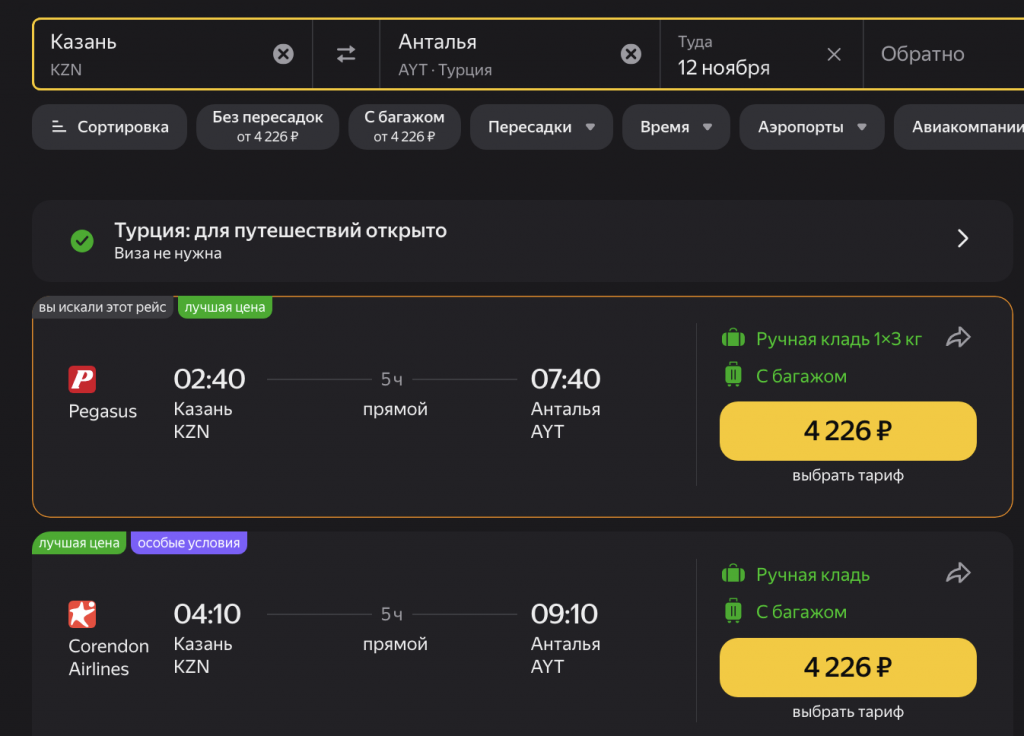Click the Pegasus airline logo

(82, 379)
